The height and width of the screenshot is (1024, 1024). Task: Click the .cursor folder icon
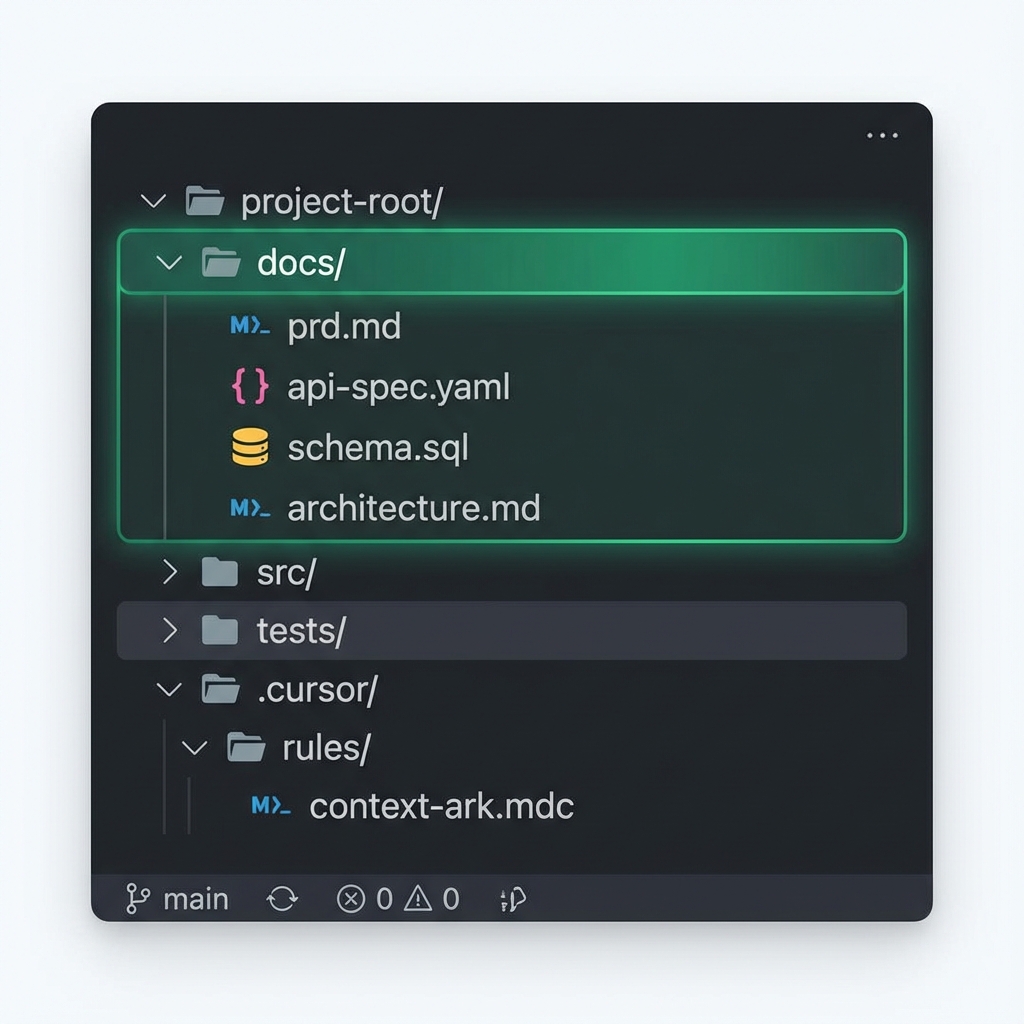(x=216, y=689)
